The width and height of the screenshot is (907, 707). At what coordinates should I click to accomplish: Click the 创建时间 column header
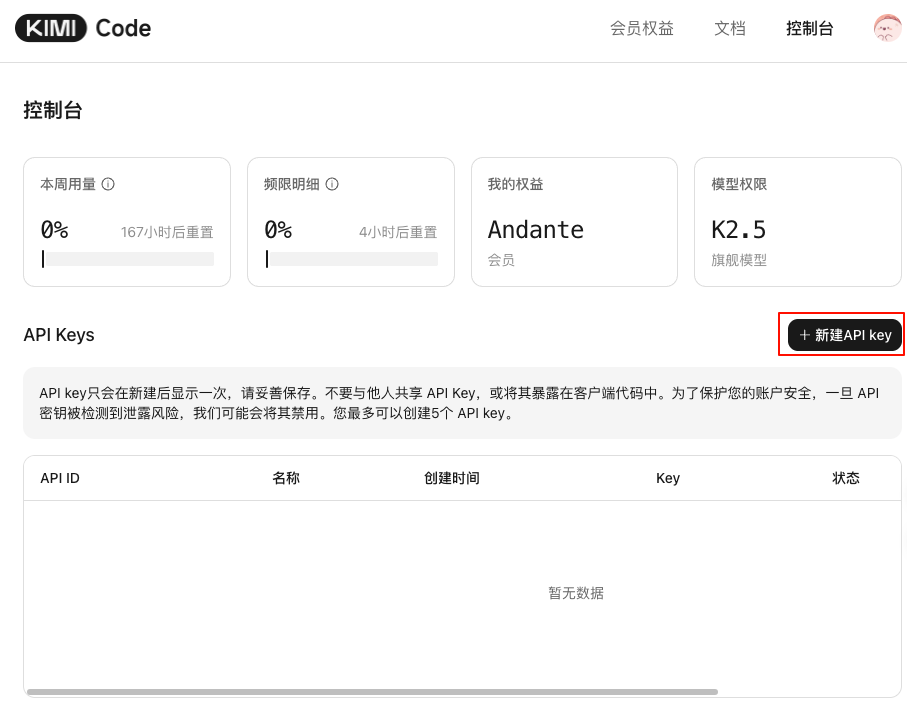[x=452, y=478]
